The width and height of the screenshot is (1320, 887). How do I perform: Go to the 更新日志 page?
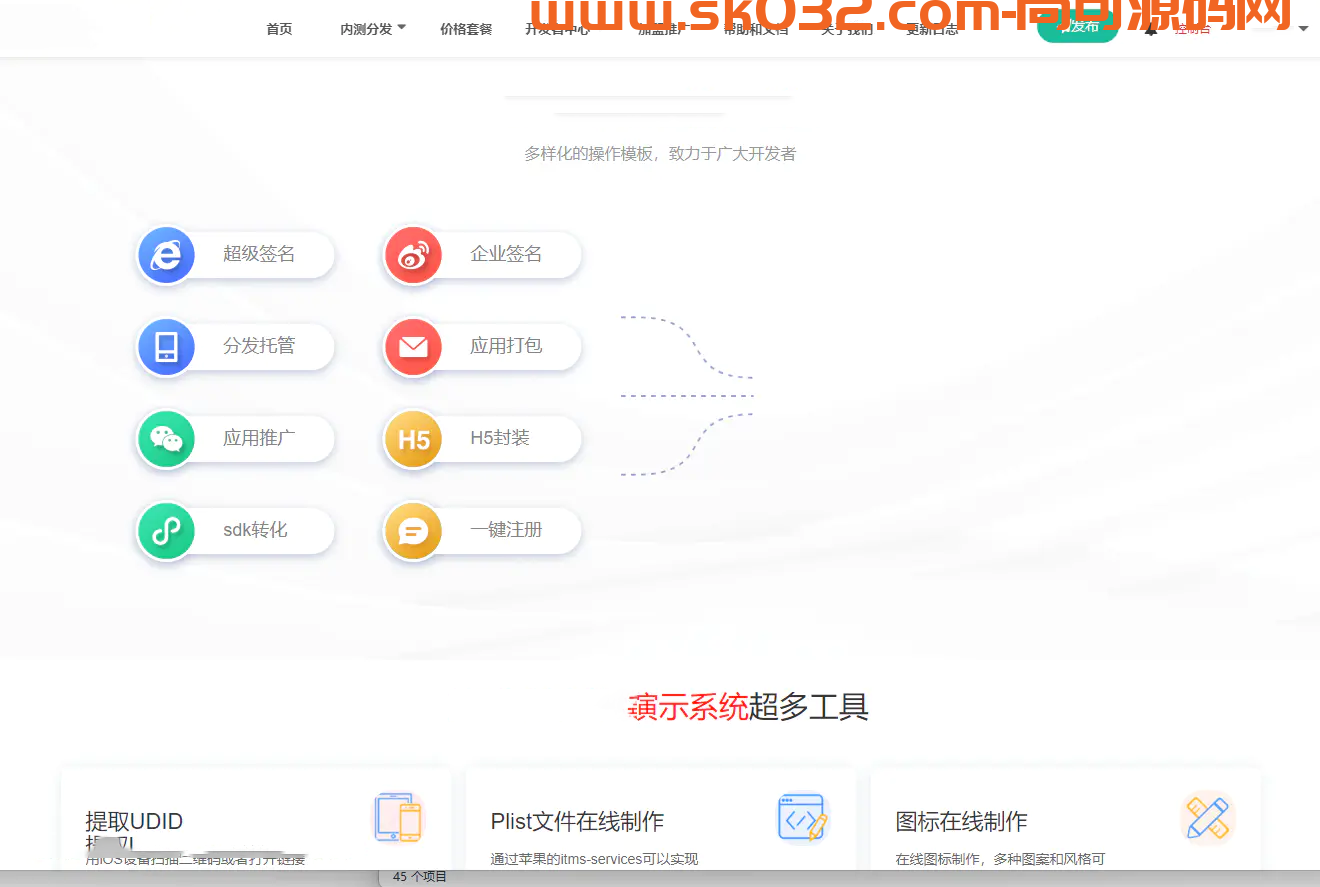[x=932, y=29]
